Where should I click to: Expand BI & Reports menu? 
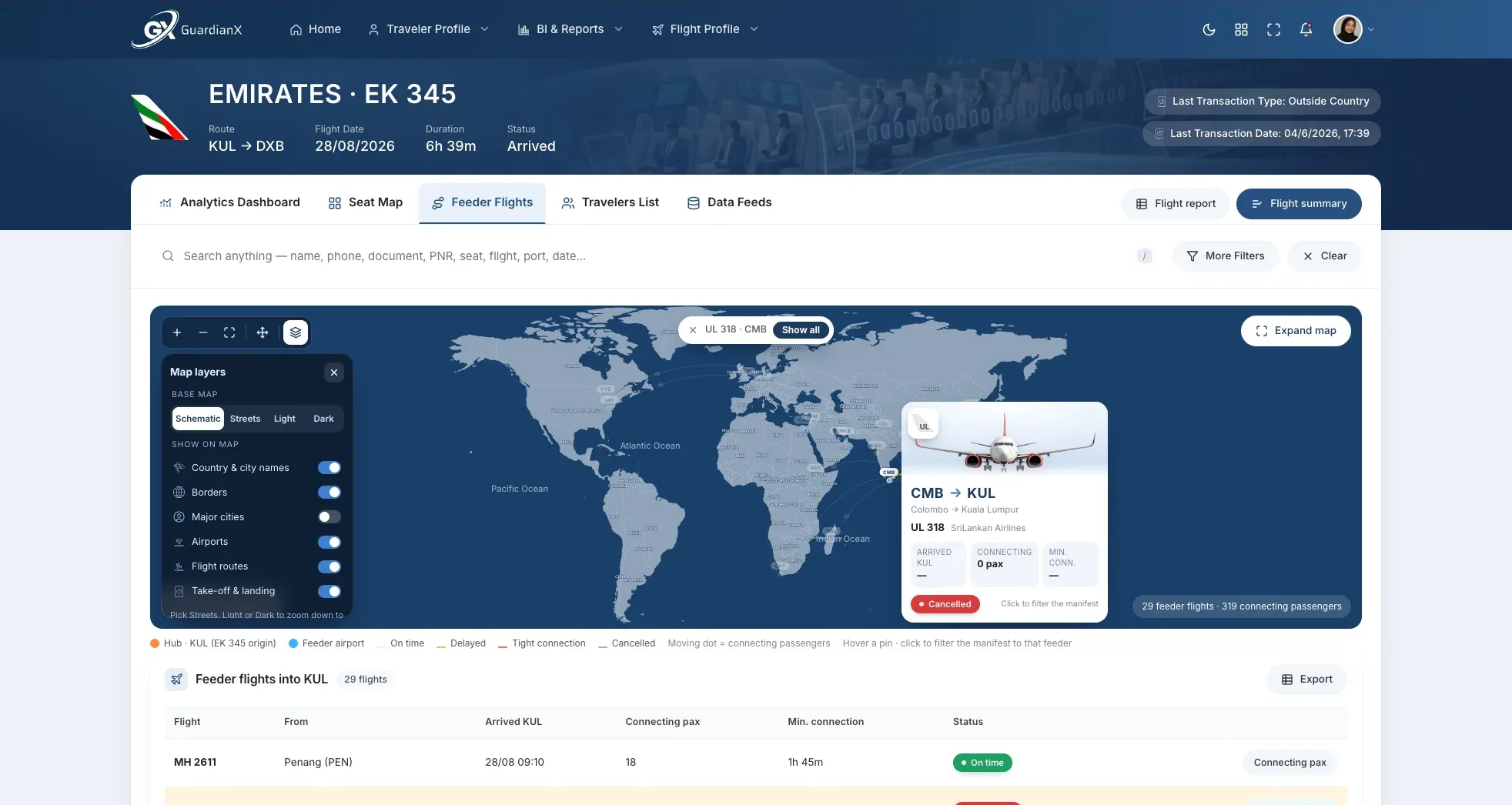coord(570,29)
